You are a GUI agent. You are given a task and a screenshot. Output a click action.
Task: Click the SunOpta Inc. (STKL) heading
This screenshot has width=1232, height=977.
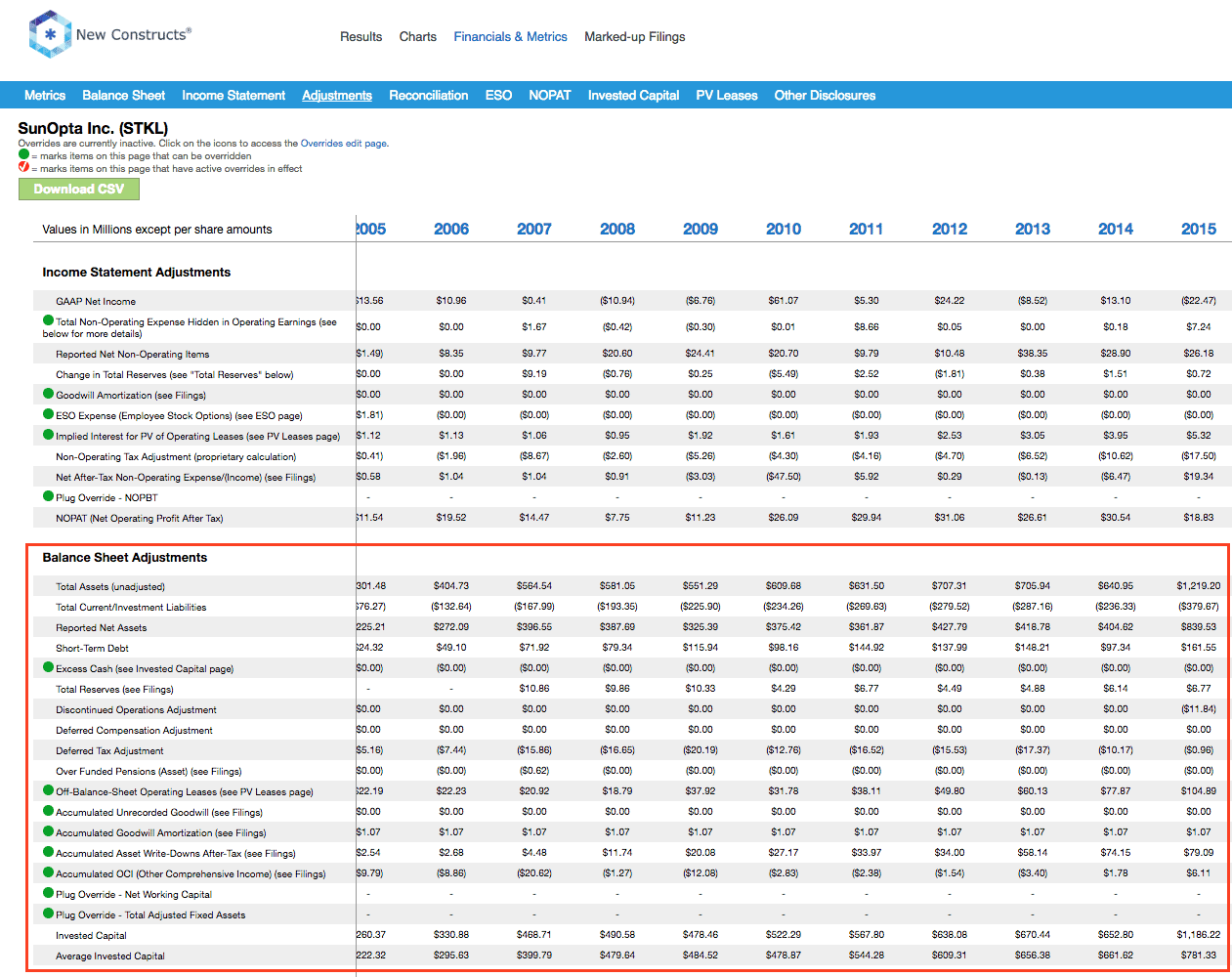pos(93,128)
